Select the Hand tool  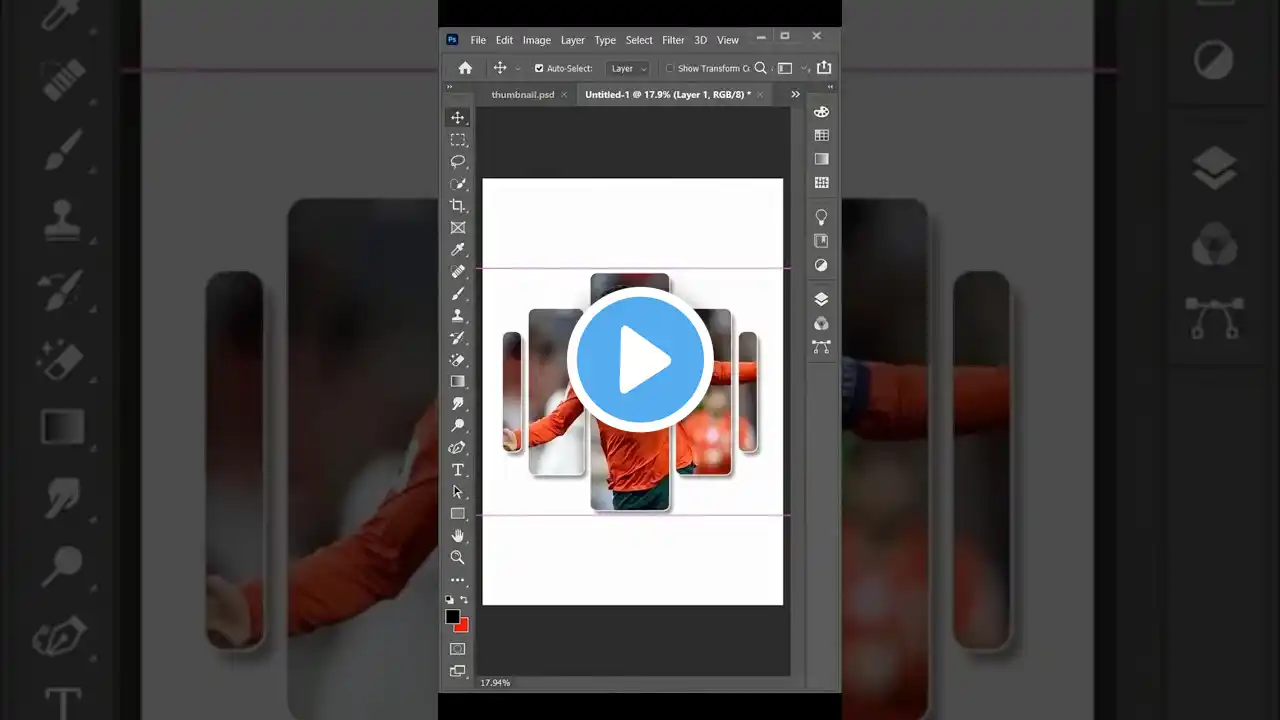click(458, 536)
